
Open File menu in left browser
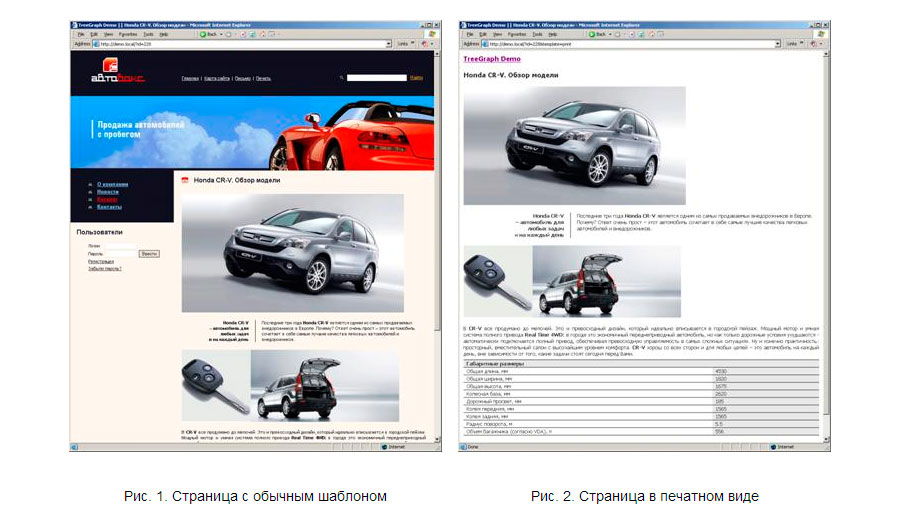point(81,34)
